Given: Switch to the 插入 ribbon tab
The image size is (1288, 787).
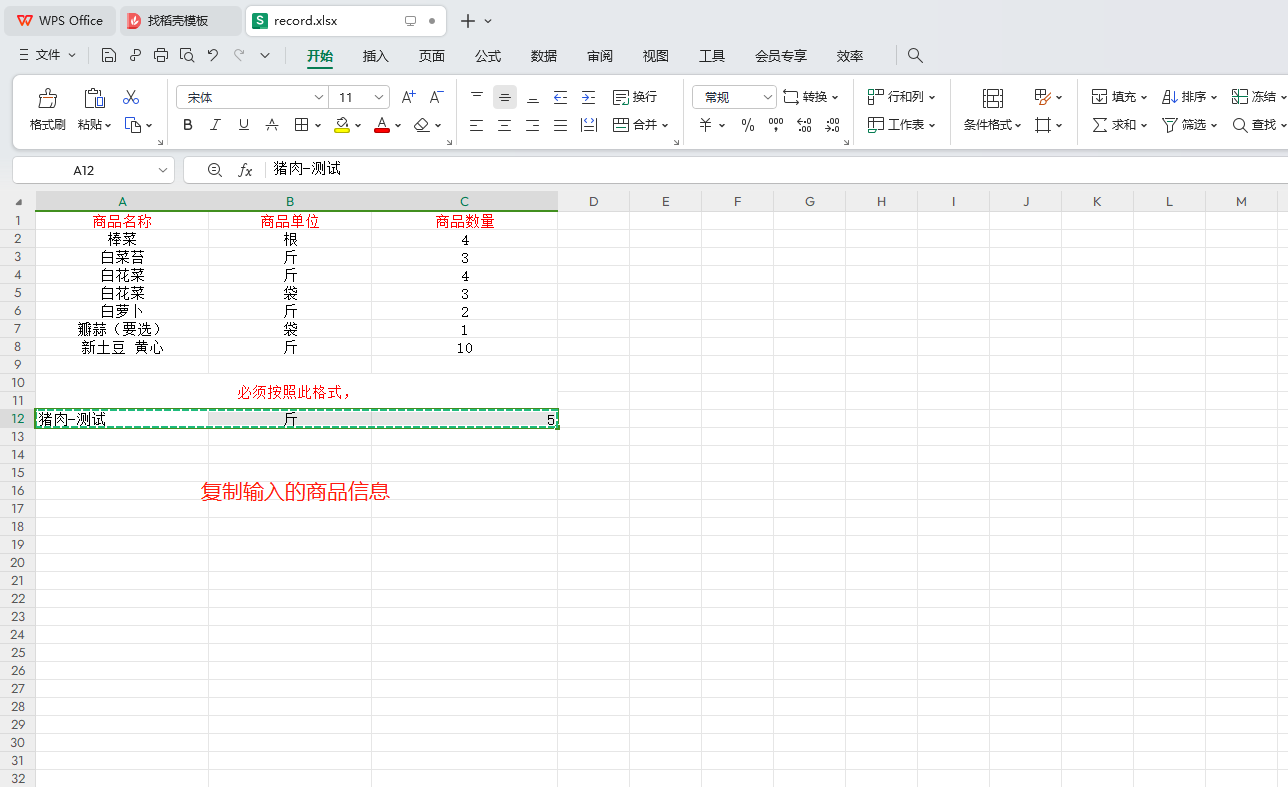Looking at the screenshot, I should [375, 56].
